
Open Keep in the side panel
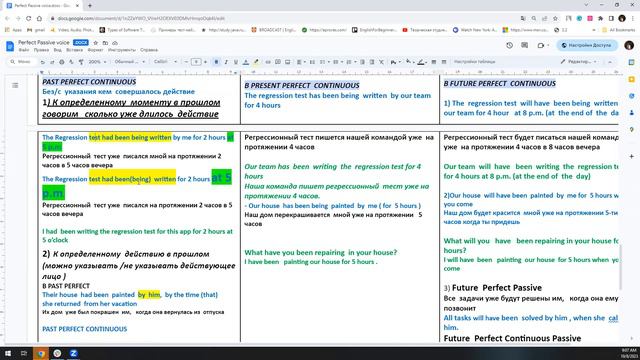(x=631, y=79)
